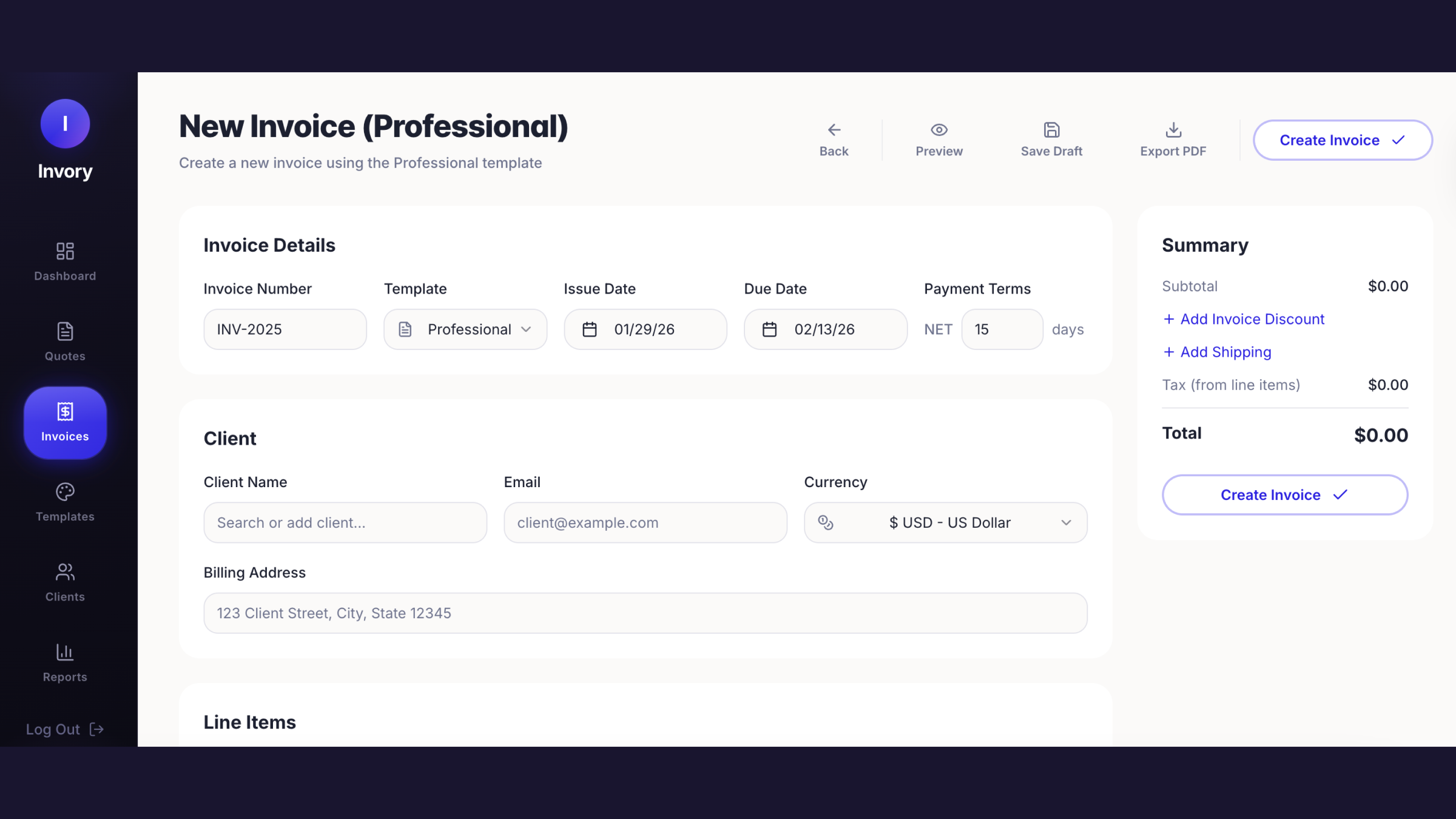
Task: Open the Reports page
Action: 65,662
